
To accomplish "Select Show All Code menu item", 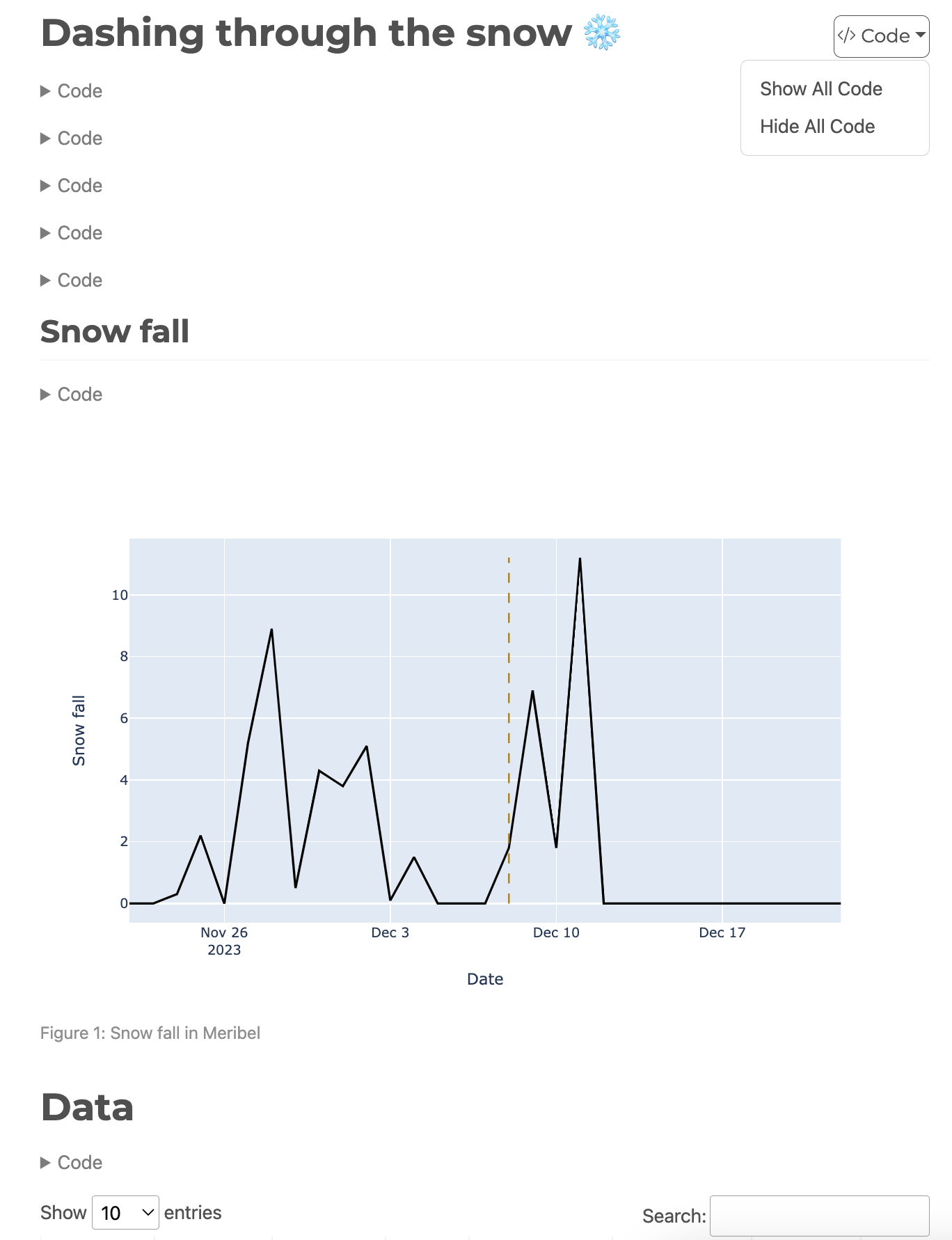I will (x=820, y=89).
